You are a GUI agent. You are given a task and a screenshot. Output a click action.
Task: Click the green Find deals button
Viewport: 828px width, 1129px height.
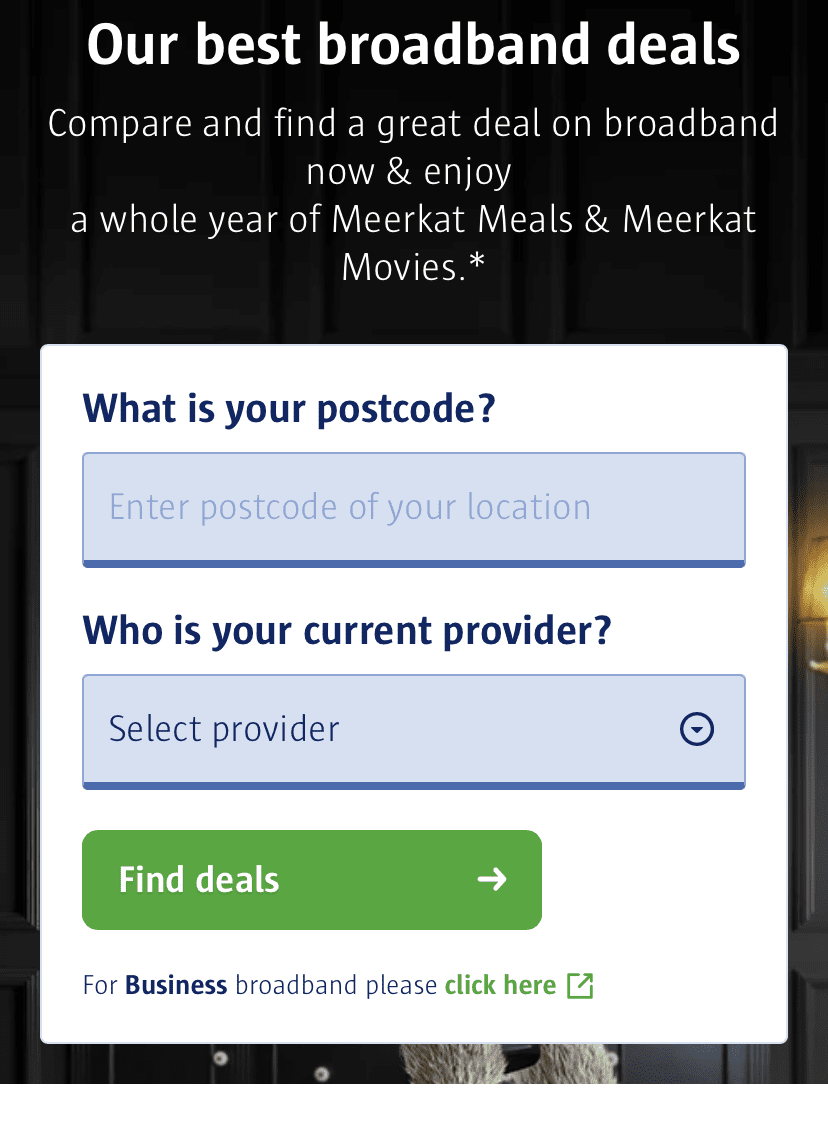coord(312,879)
